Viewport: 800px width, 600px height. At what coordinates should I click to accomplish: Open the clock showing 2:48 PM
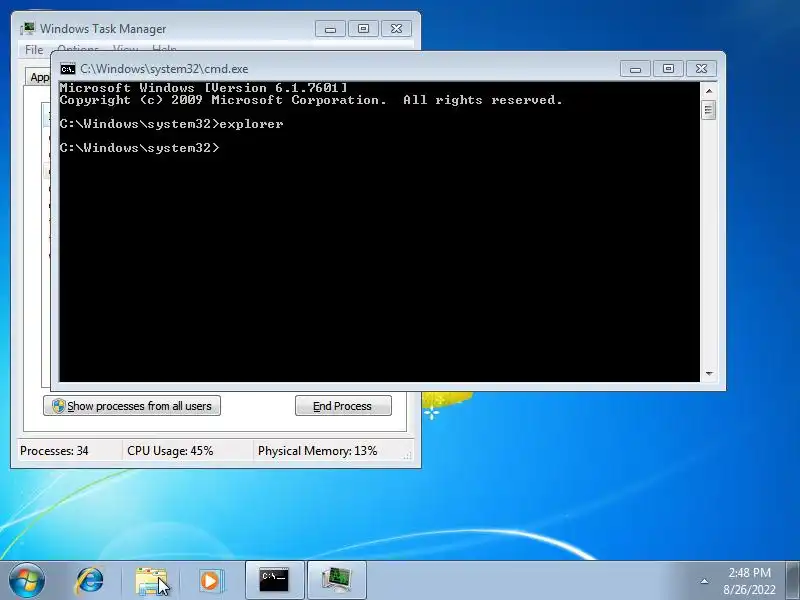pyautogui.click(x=749, y=581)
